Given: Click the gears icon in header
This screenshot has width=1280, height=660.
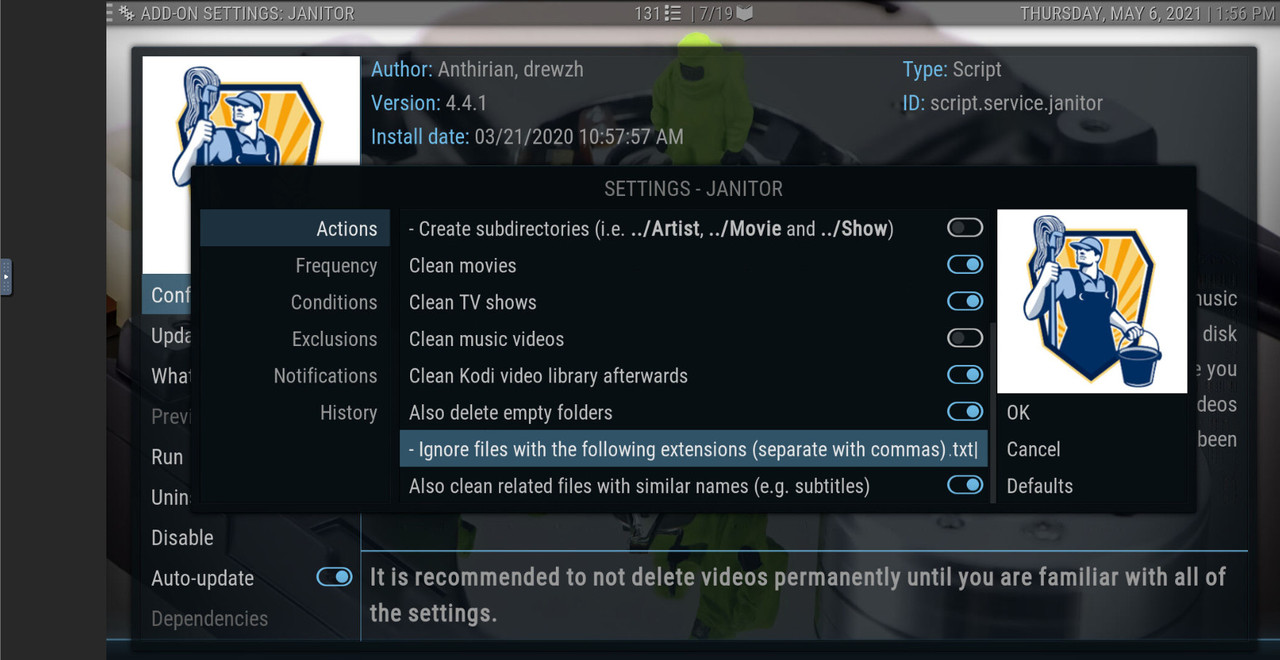Looking at the screenshot, I should tap(126, 14).
